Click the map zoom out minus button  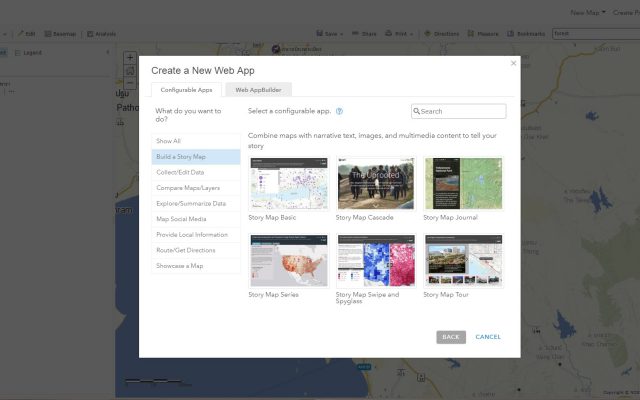[130, 83]
